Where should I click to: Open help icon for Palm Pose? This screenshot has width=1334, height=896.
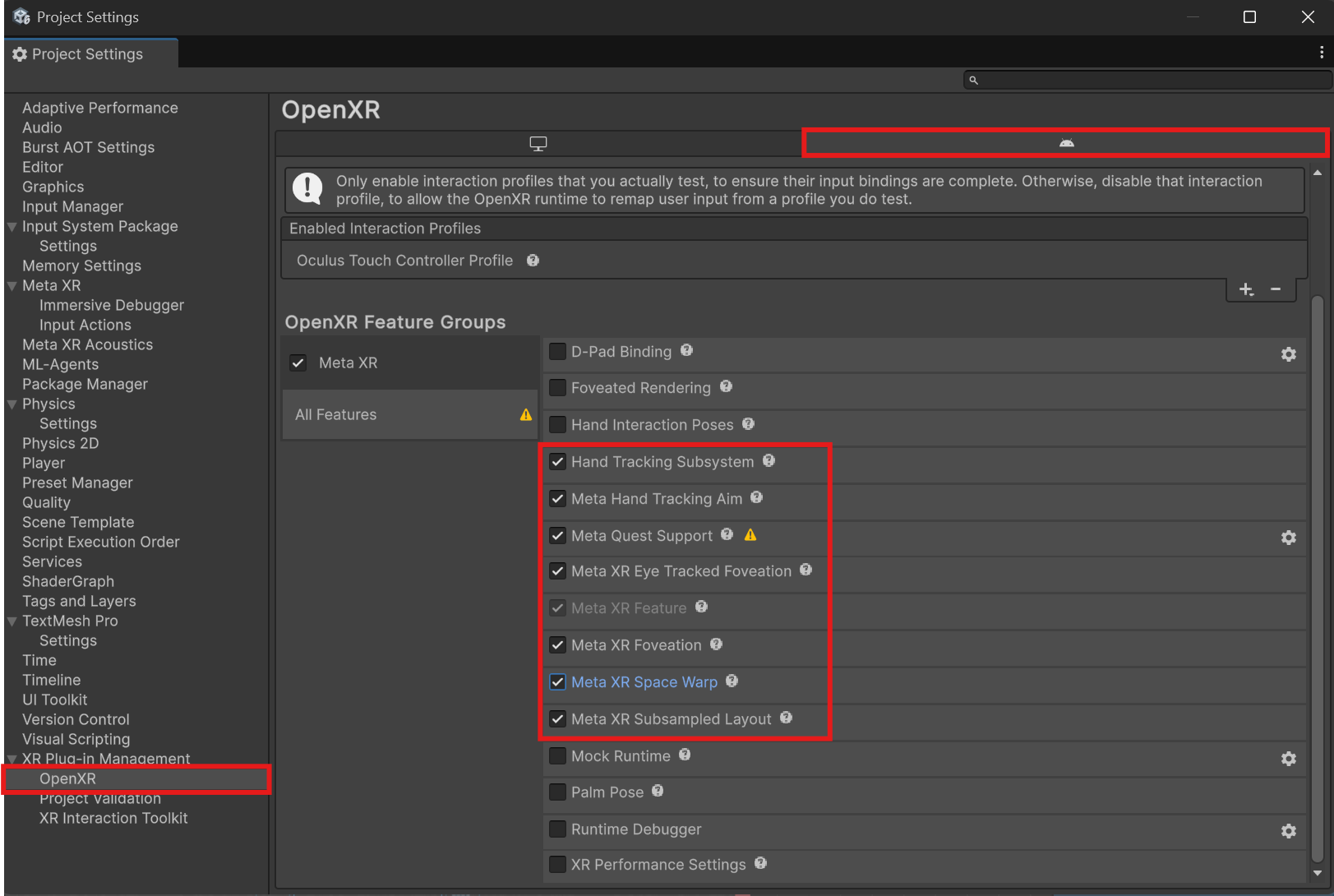658,791
